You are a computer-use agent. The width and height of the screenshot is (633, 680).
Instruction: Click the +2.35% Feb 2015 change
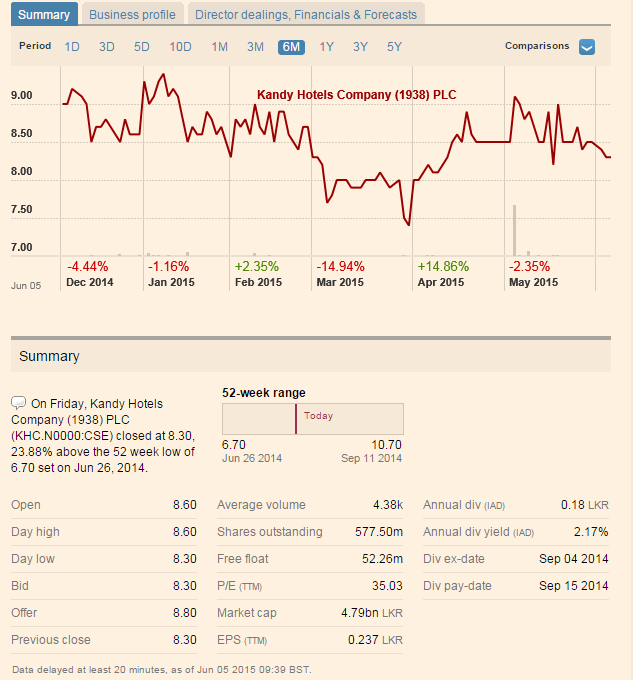point(257,266)
